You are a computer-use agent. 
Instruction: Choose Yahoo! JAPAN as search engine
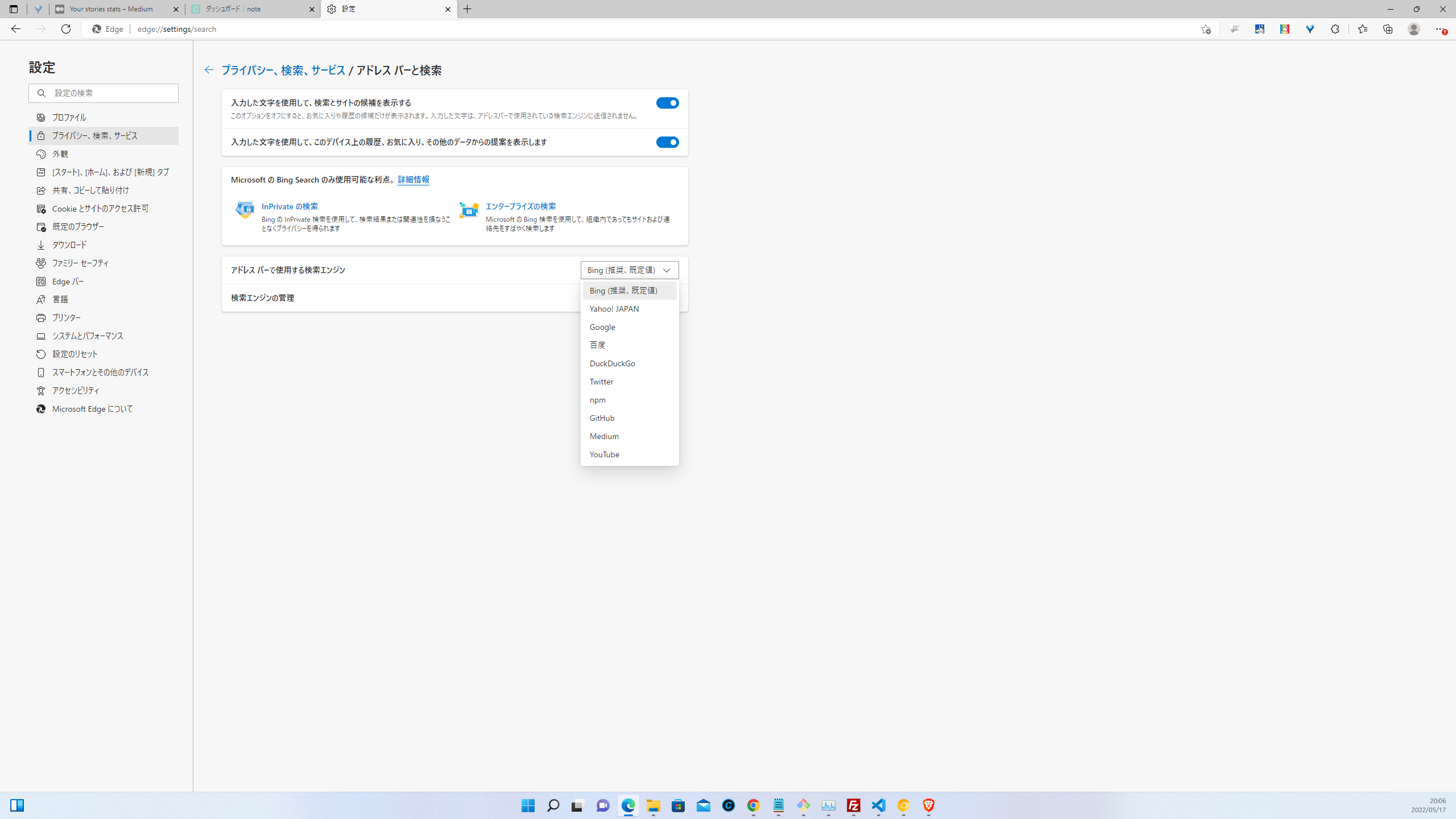(630, 309)
